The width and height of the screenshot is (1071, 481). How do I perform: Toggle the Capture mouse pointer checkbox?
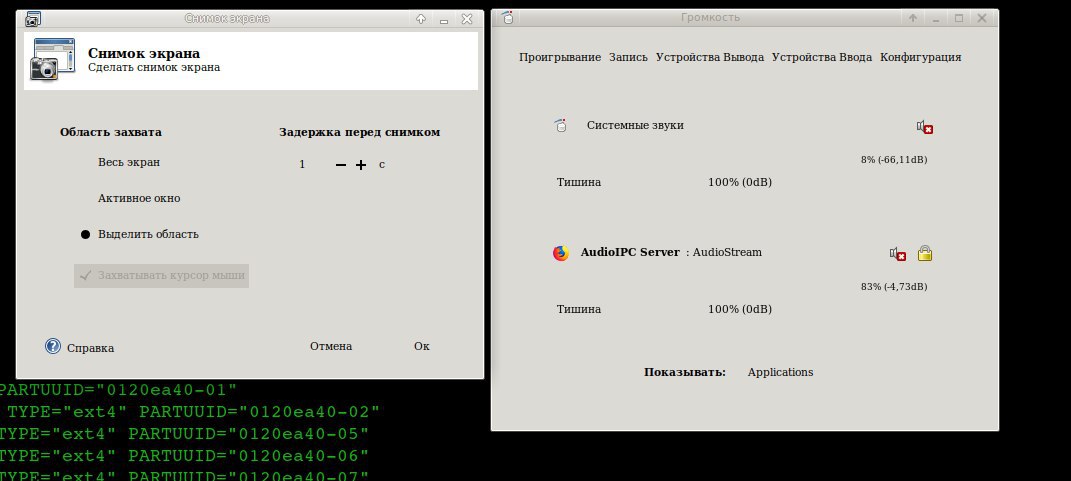coord(161,276)
